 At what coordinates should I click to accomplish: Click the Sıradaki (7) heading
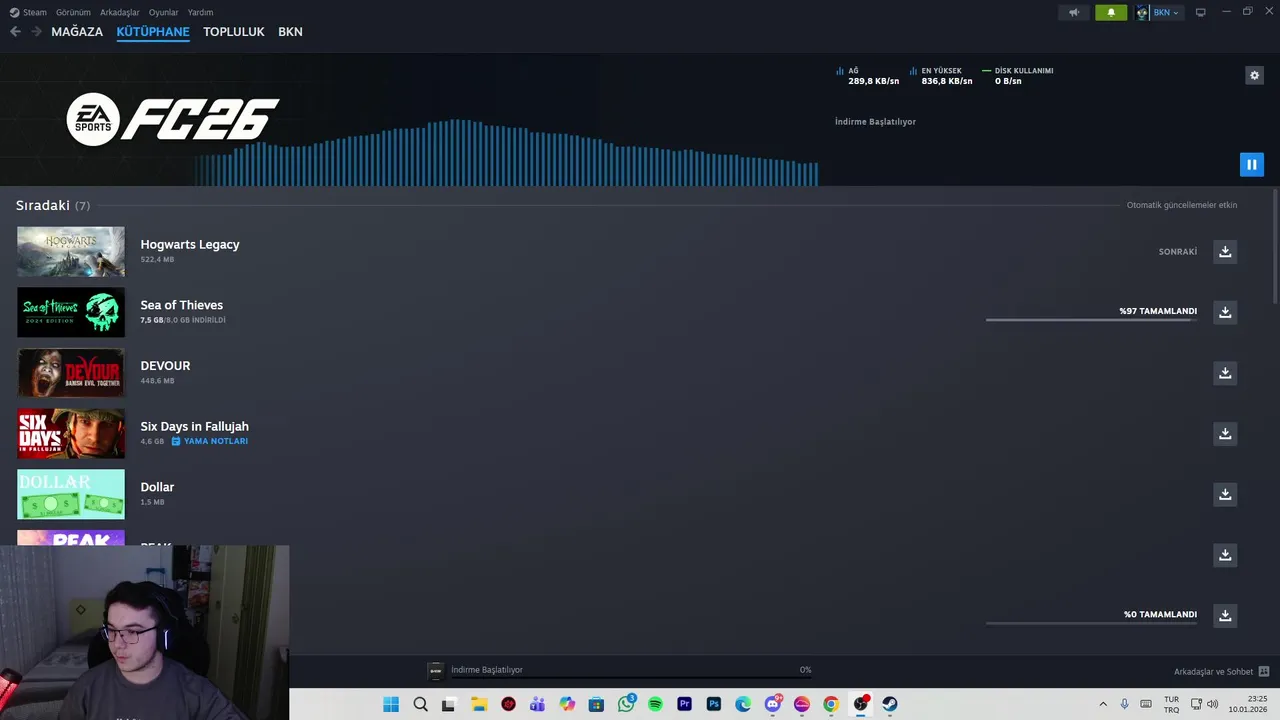[53, 205]
